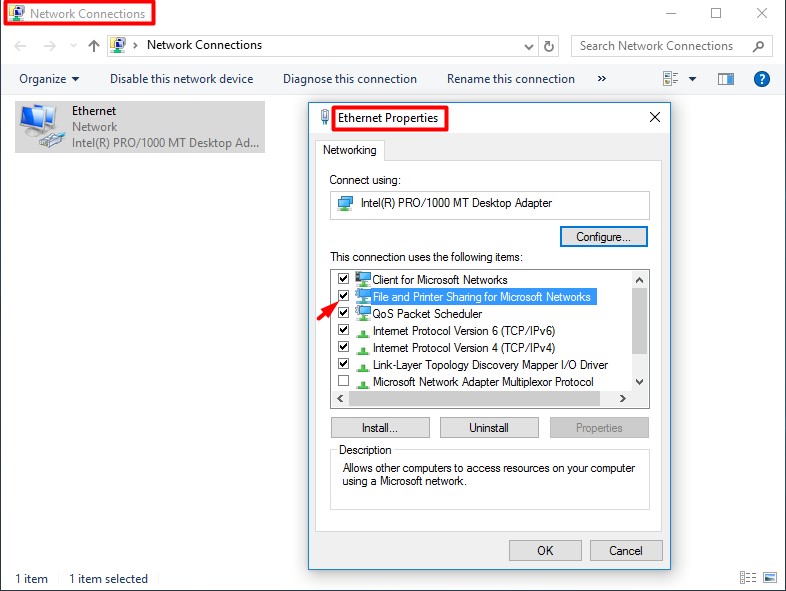This screenshot has width=786, height=591.
Task: Click the list scroll down arrow
Action: click(639, 381)
